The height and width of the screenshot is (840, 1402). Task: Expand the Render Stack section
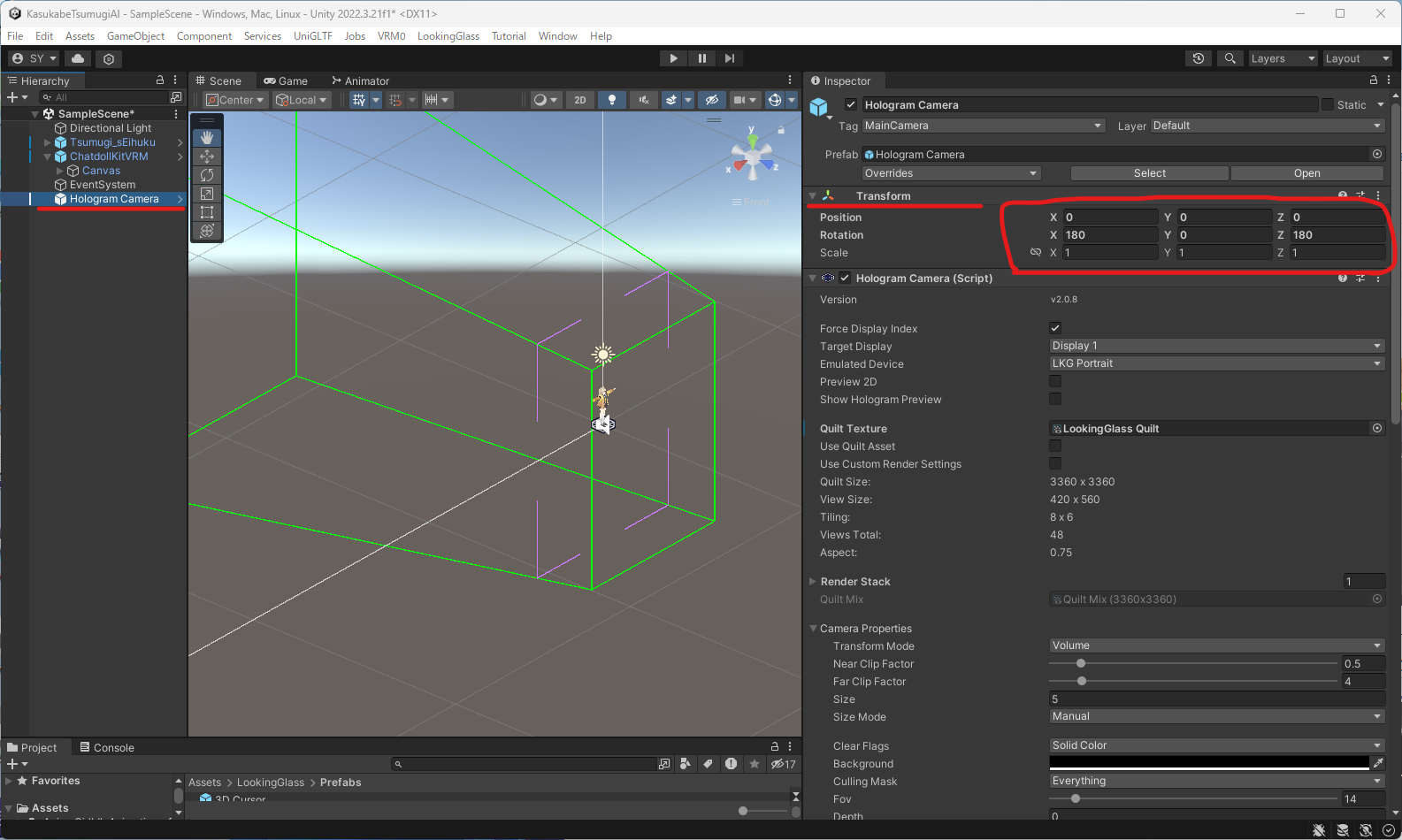point(812,581)
